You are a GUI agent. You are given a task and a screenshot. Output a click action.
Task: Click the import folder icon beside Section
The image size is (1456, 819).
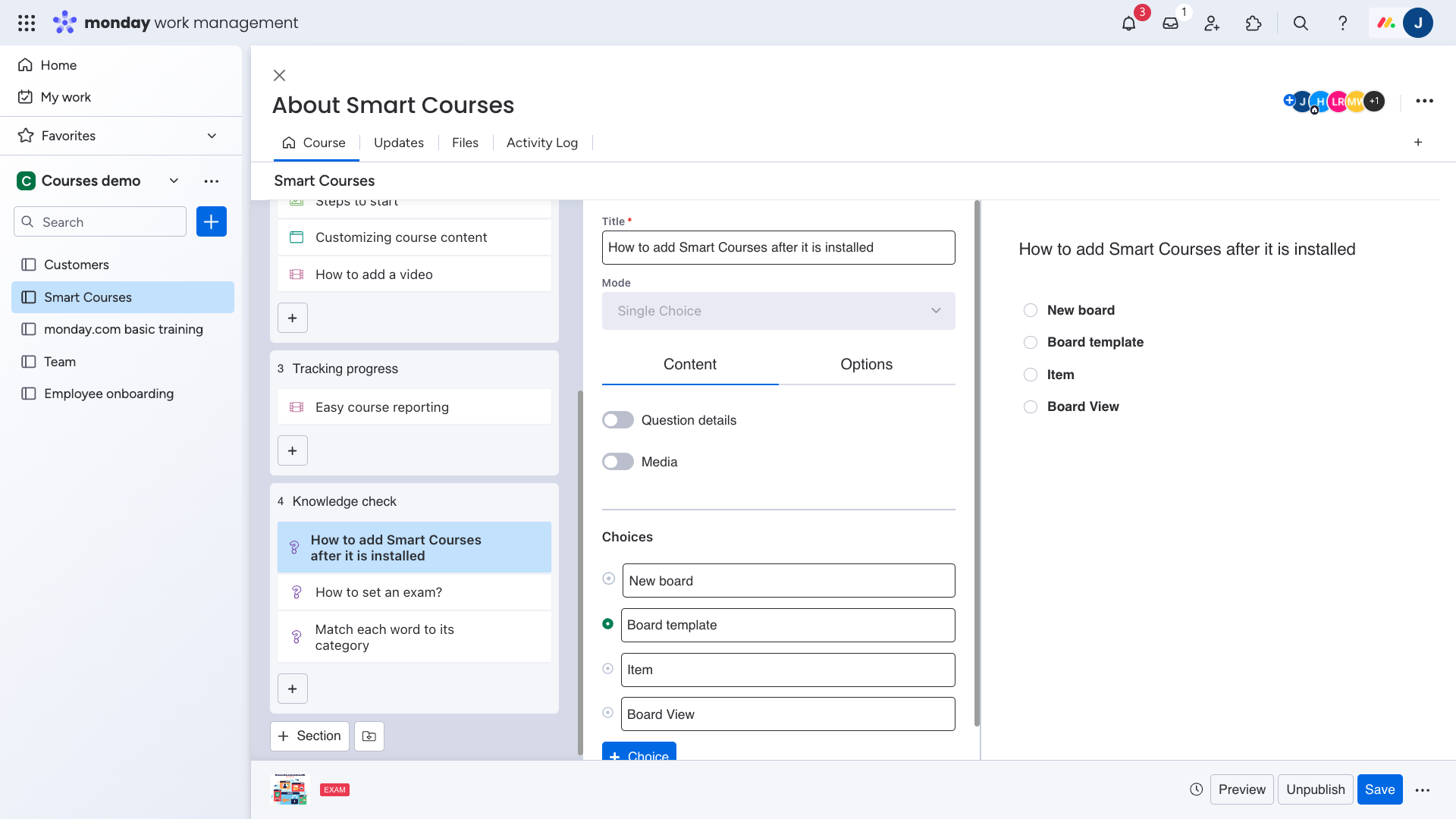click(369, 736)
